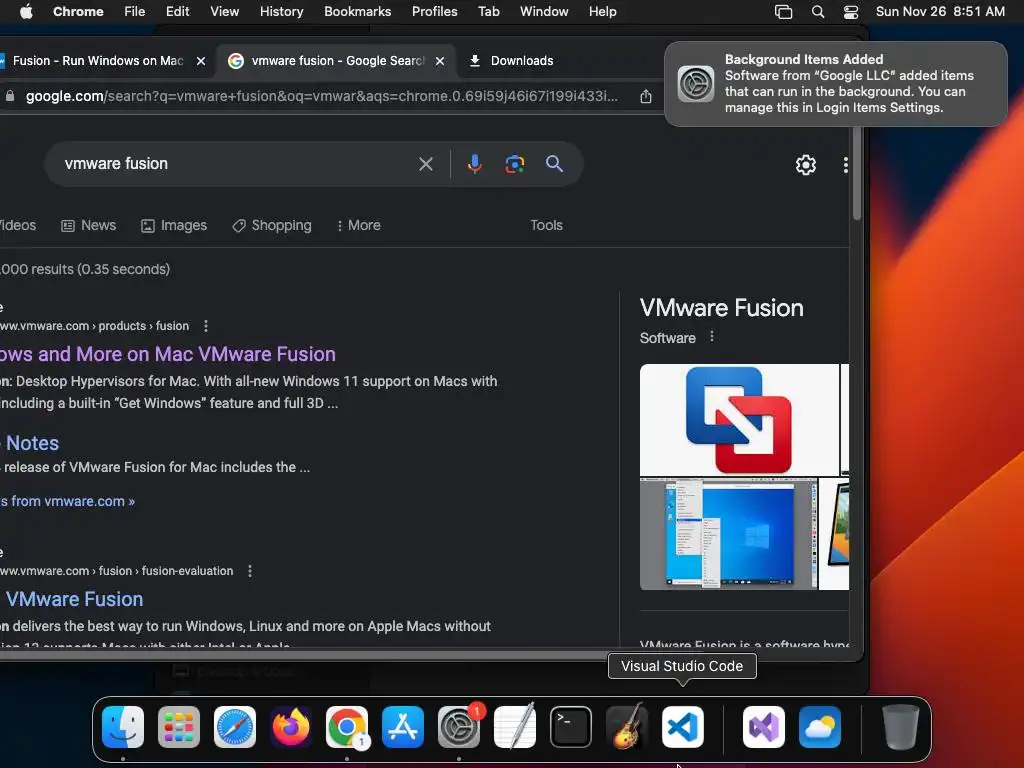Open more options beside vmware.com products fusion
The width and height of the screenshot is (1024, 768).
pyautogui.click(x=206, y=325)
